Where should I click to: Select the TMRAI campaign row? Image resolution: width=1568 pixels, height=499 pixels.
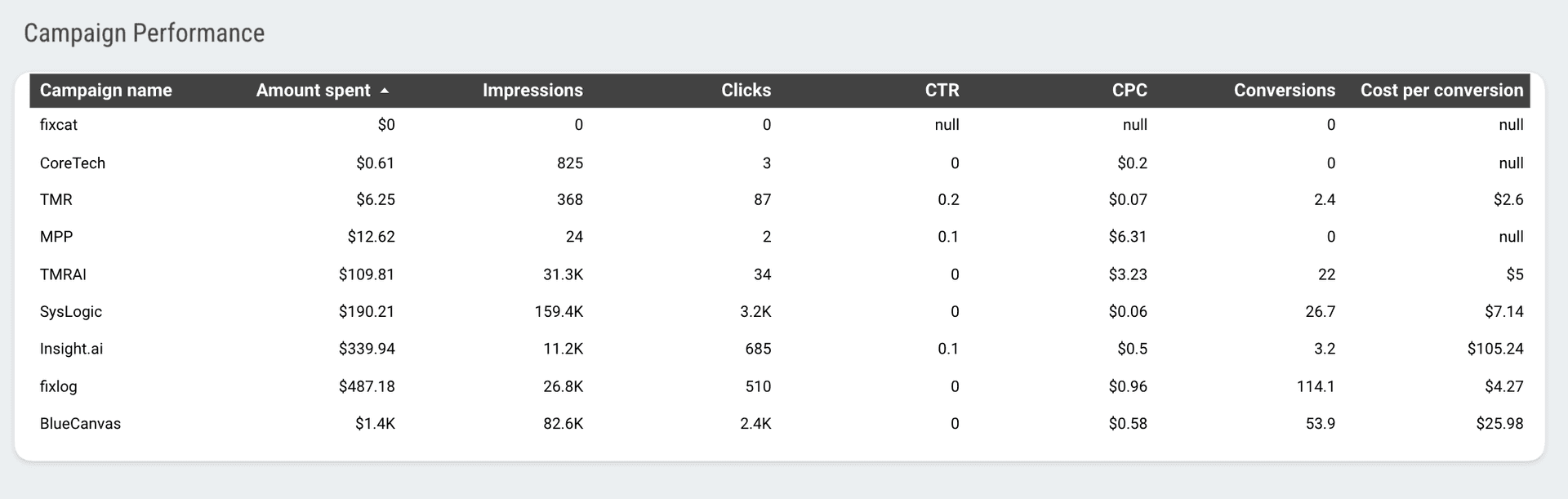[x=64, y=274]
